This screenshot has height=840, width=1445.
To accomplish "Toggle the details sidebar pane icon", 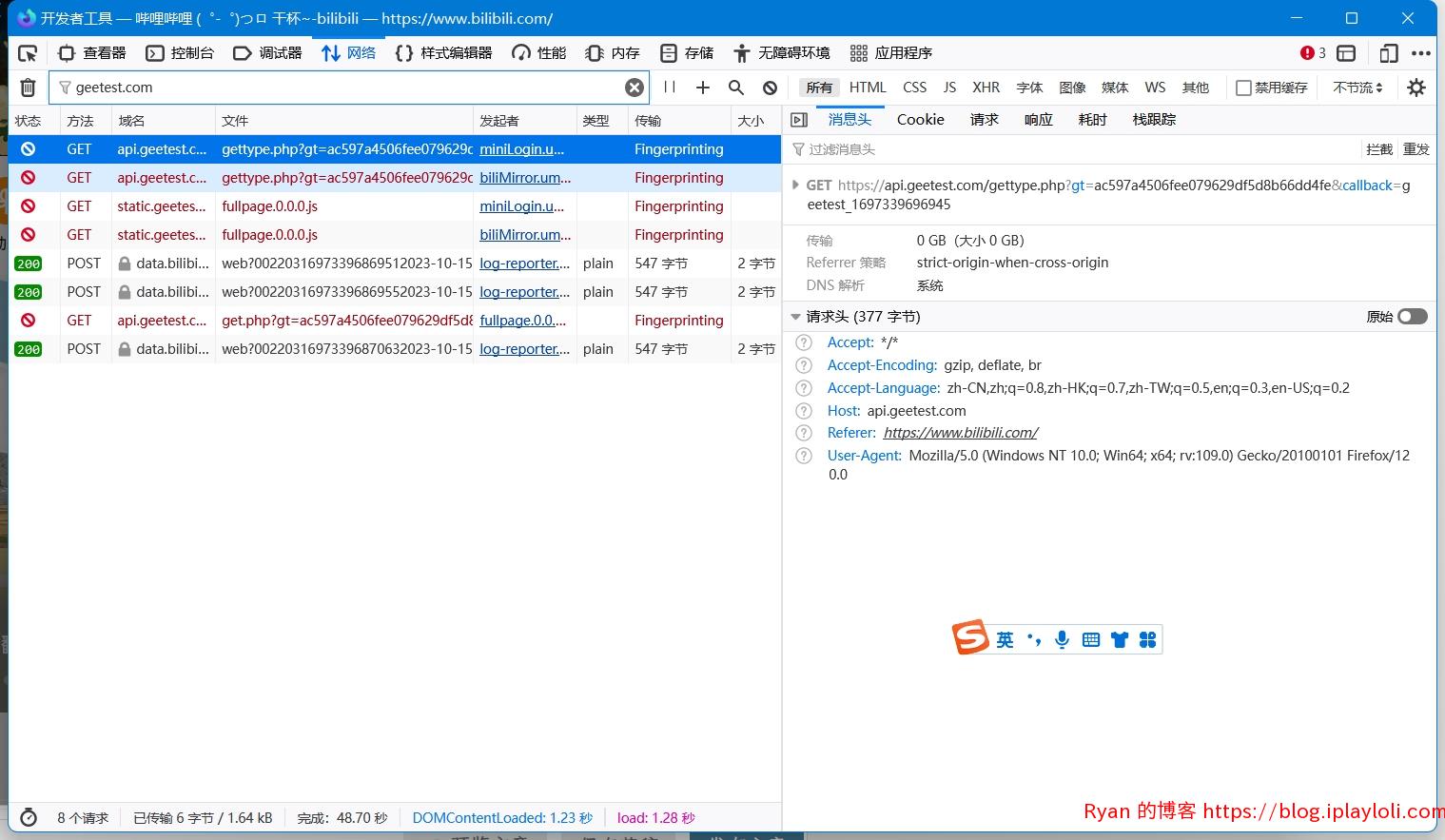I will pos(799,120).
